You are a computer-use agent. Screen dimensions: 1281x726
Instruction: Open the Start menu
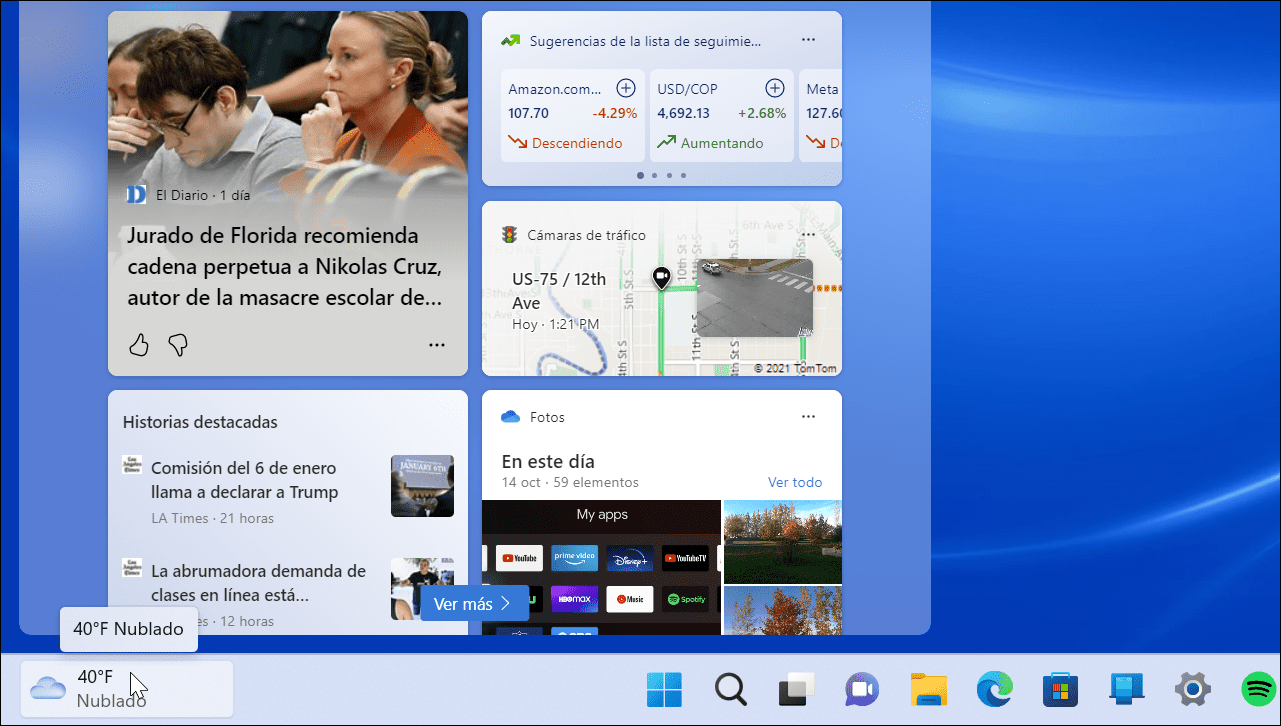[x=664, y=689]
